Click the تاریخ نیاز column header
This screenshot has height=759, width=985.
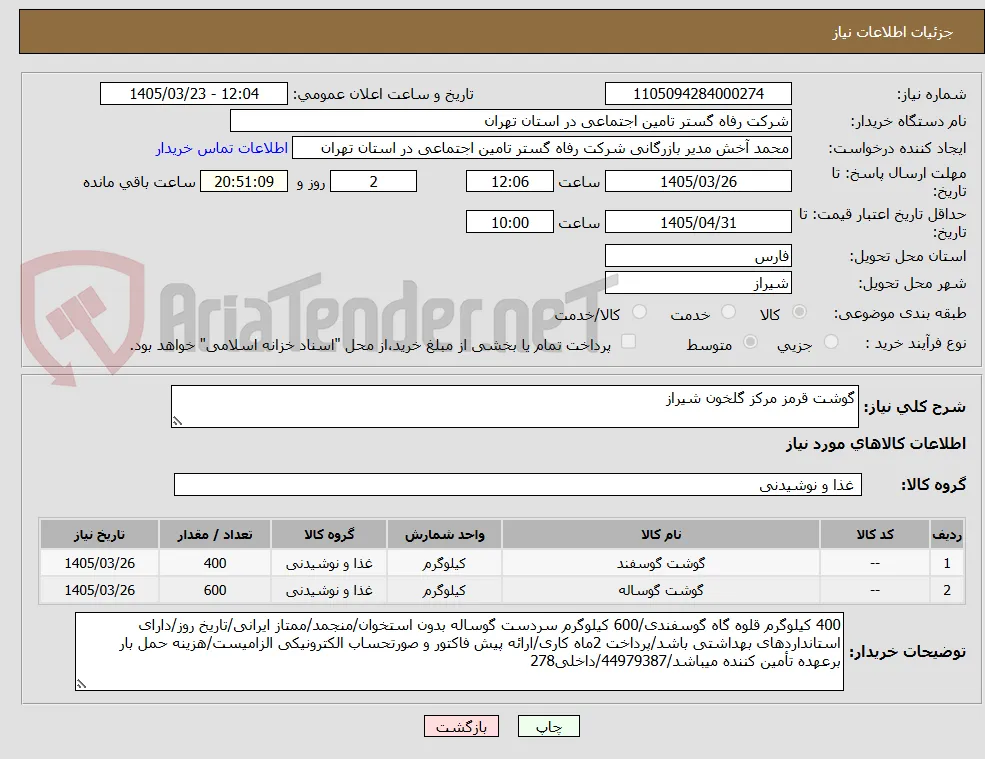coord(99,535)
